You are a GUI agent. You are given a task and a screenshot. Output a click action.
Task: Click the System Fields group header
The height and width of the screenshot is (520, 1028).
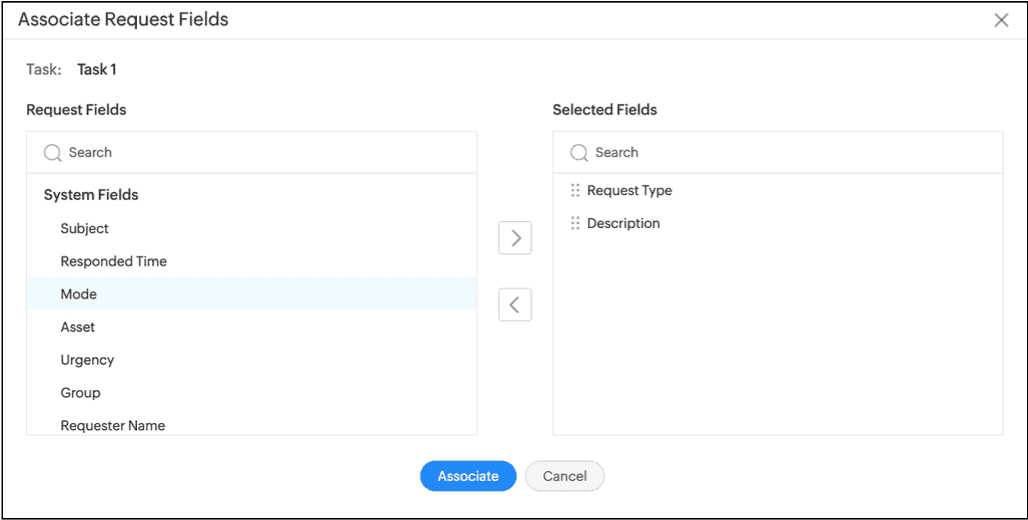tap(91, 195)
